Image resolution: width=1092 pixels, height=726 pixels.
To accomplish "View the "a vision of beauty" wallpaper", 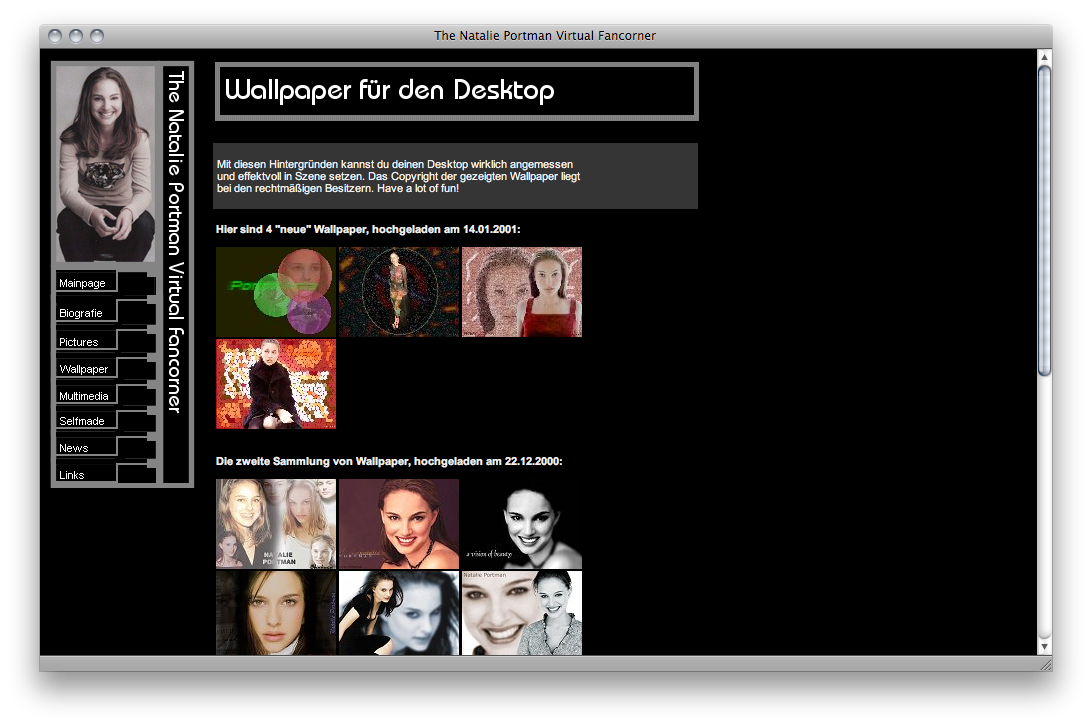I will 522,524.
